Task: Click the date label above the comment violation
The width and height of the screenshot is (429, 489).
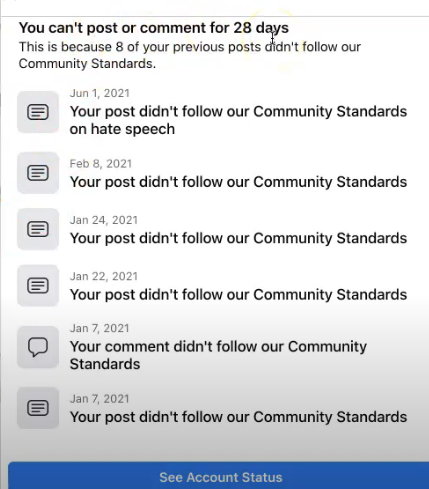Action: (99, 328)
